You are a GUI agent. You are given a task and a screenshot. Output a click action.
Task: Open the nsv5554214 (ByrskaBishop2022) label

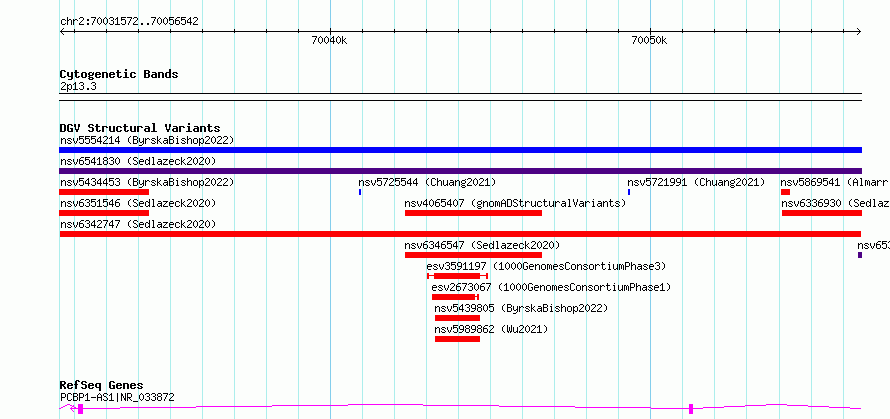[x=147, y=140]
